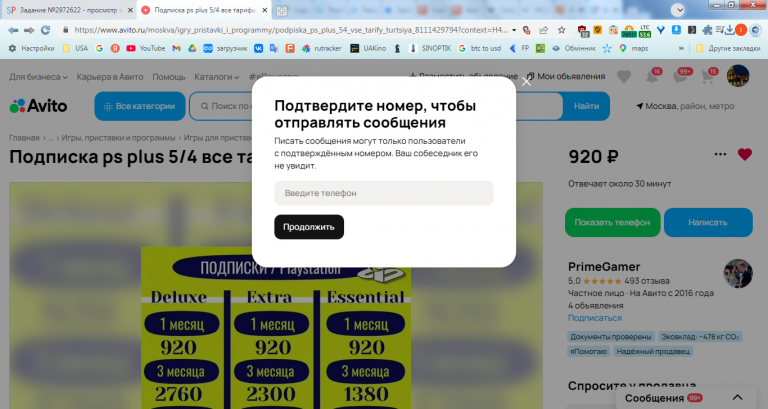Screen dimensions: 768x409
Task: Open the Обмінник bookmark
Action: 574,48
